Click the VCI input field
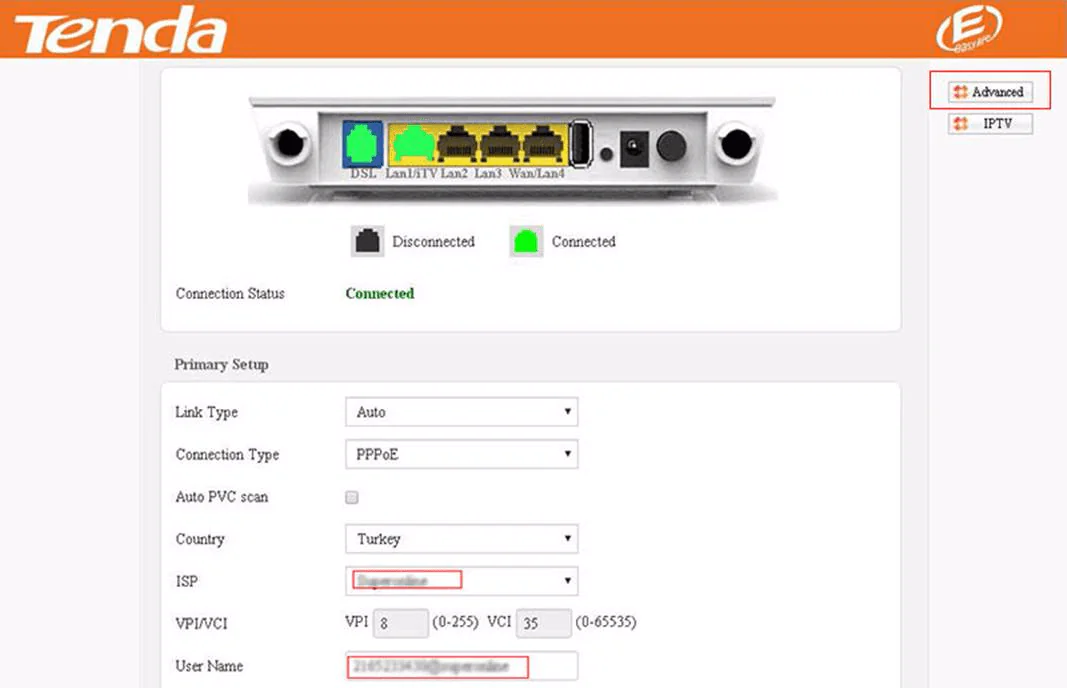This screenshot has width=1067, height=688. tap(544, 623)
